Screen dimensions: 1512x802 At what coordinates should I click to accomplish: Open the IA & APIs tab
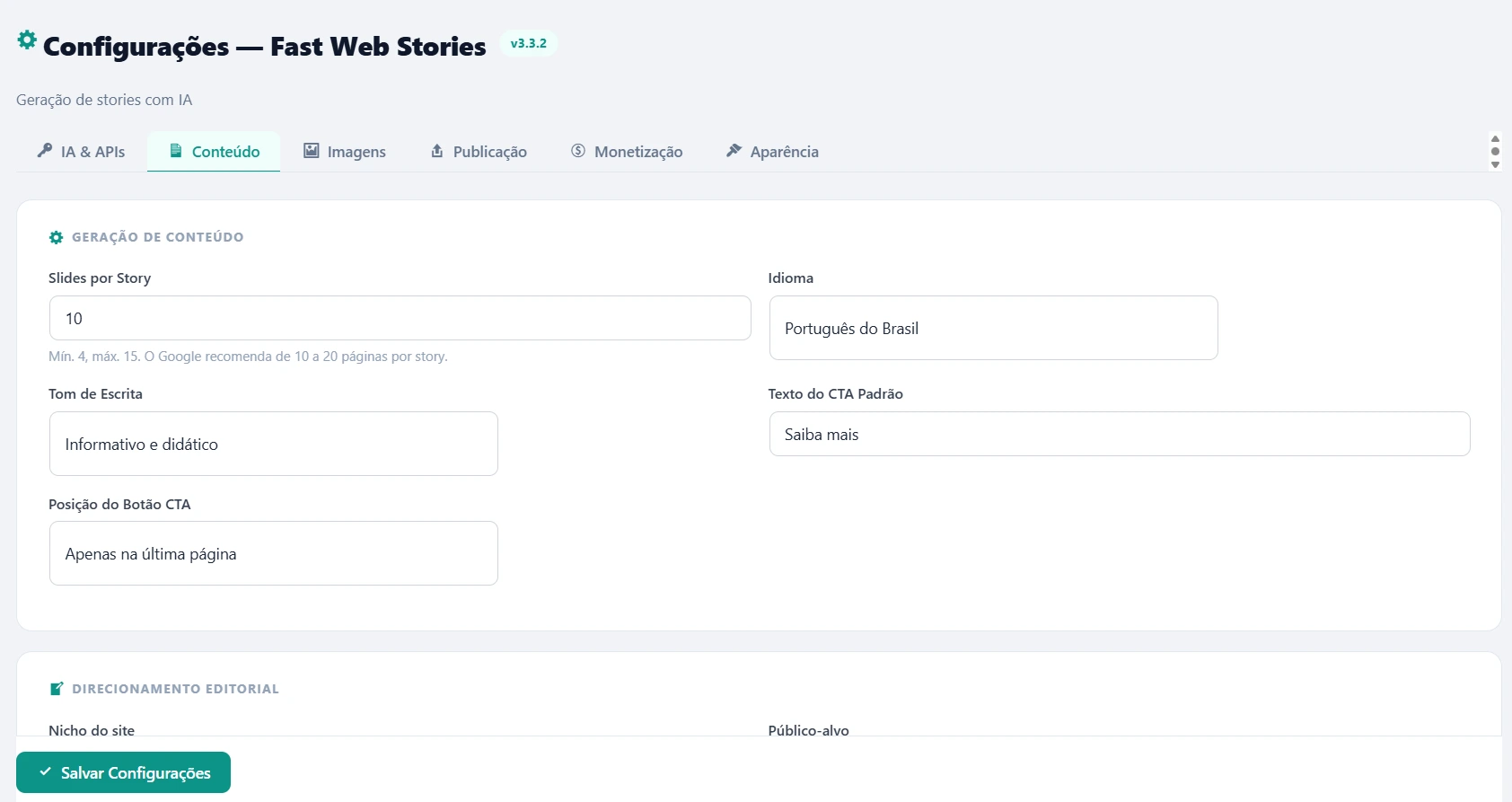coord(81,152)
